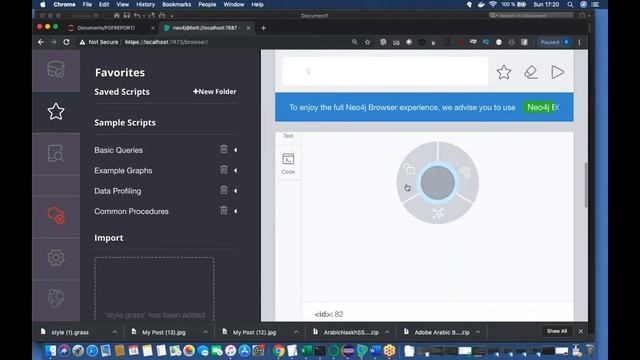Save query as favorite with editor star

[504, 72]
